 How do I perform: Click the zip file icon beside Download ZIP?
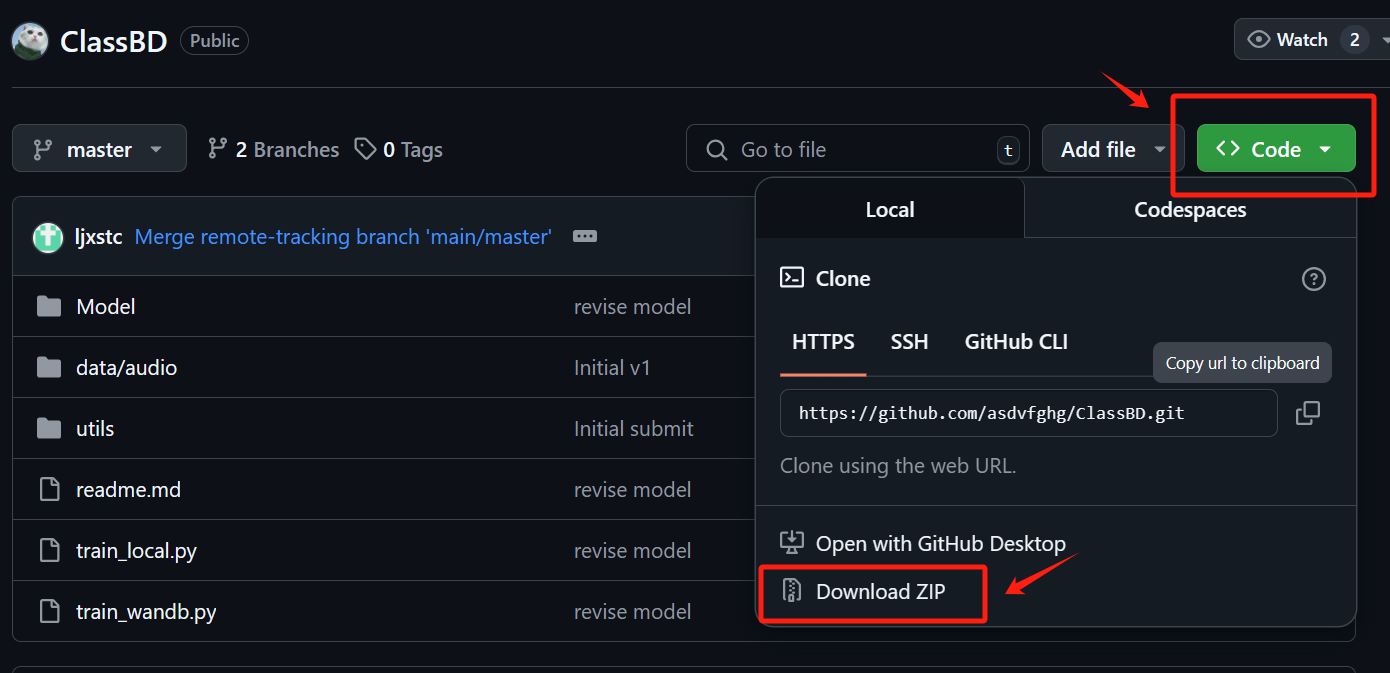(x=792, y=591)
